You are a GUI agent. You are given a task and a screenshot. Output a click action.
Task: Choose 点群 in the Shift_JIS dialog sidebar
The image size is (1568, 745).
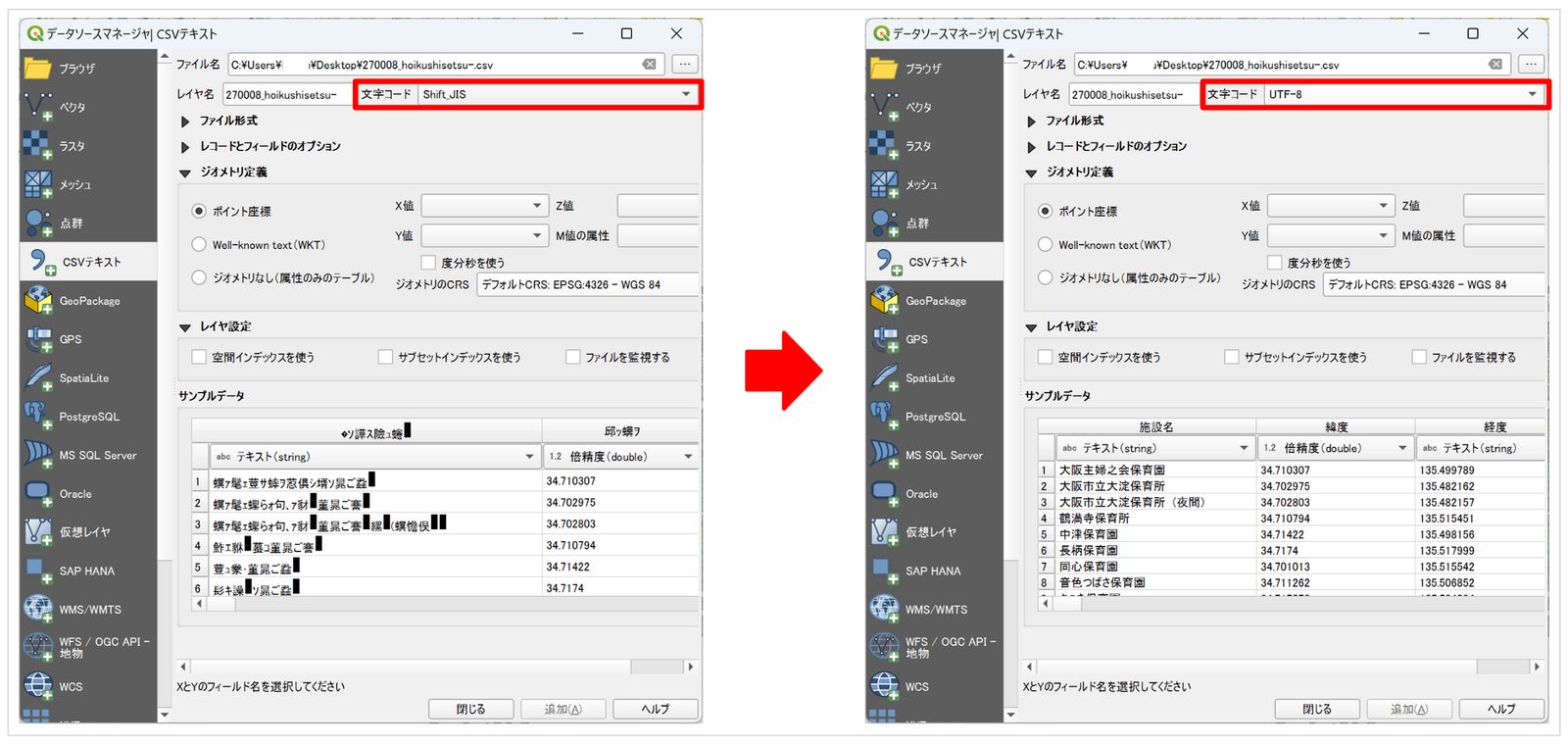[x=87, y=223]
